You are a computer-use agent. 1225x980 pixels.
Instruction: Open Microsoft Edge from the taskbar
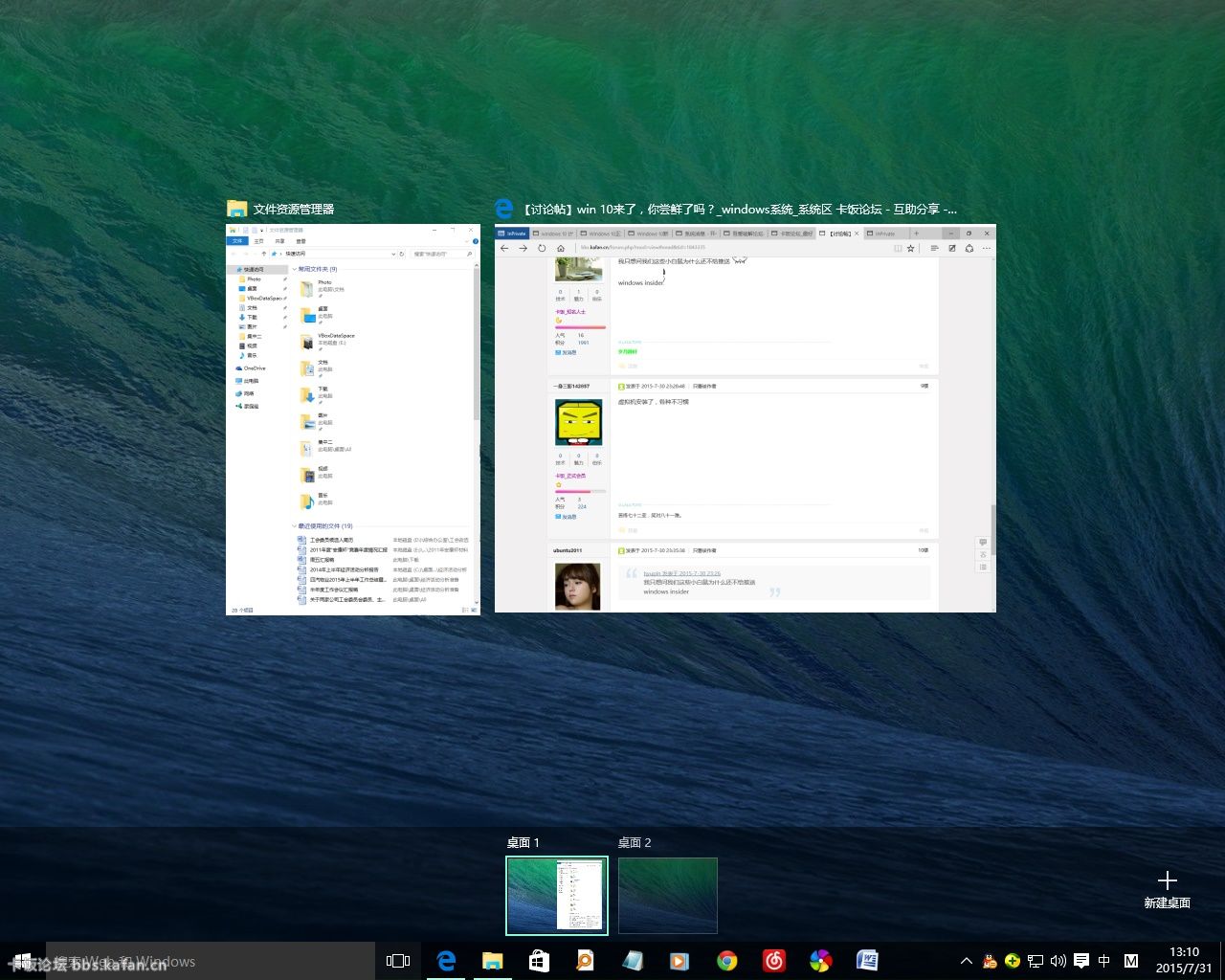[x=446, y=961]
